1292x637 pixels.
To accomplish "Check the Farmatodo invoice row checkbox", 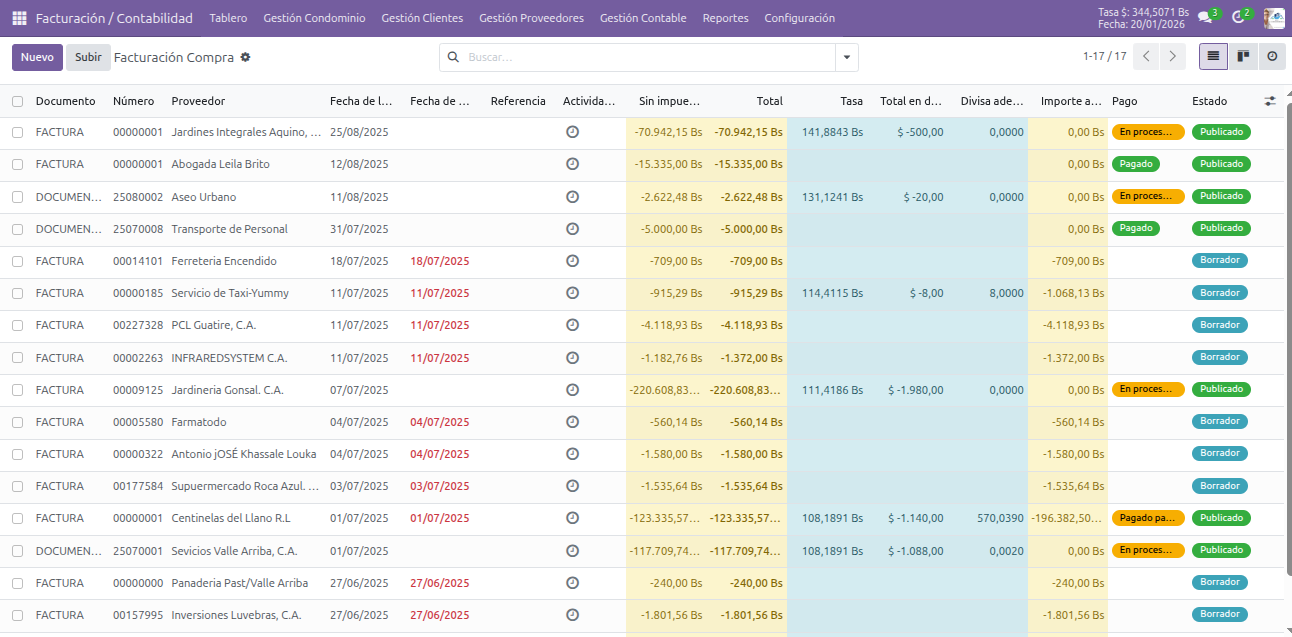I will tap(17, 422).
